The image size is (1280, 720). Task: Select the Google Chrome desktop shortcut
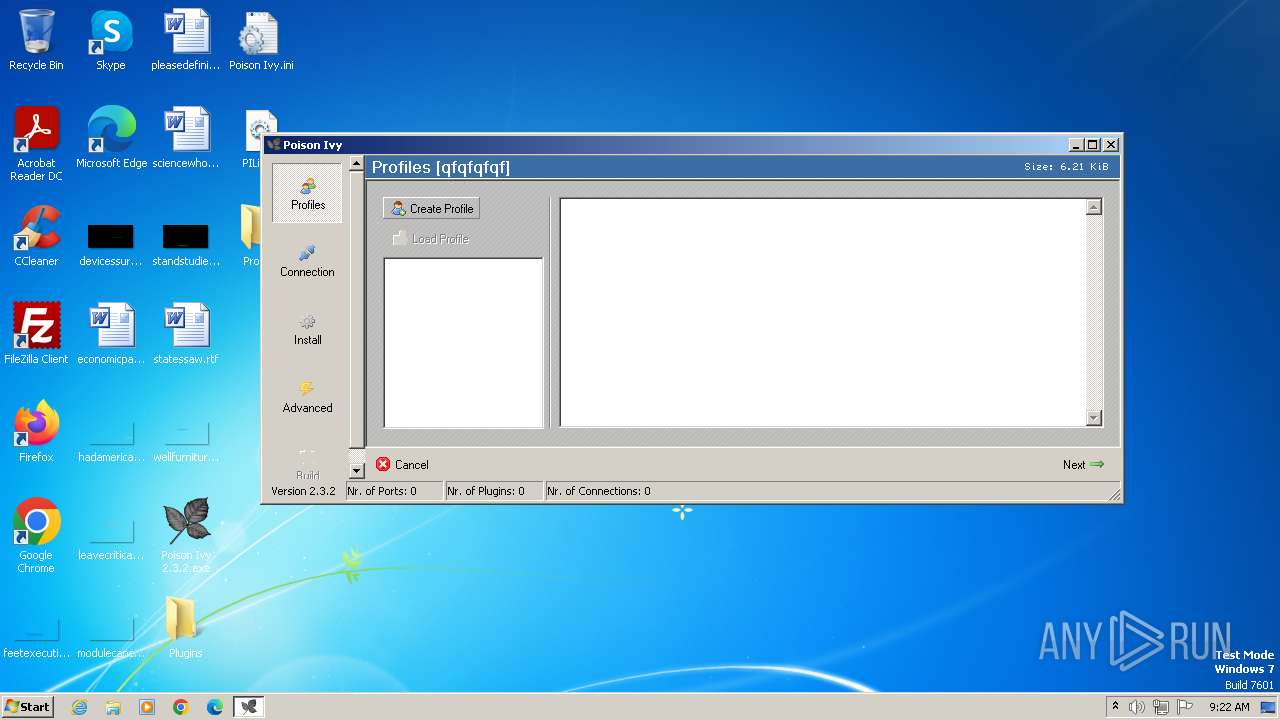pos(36,537)
